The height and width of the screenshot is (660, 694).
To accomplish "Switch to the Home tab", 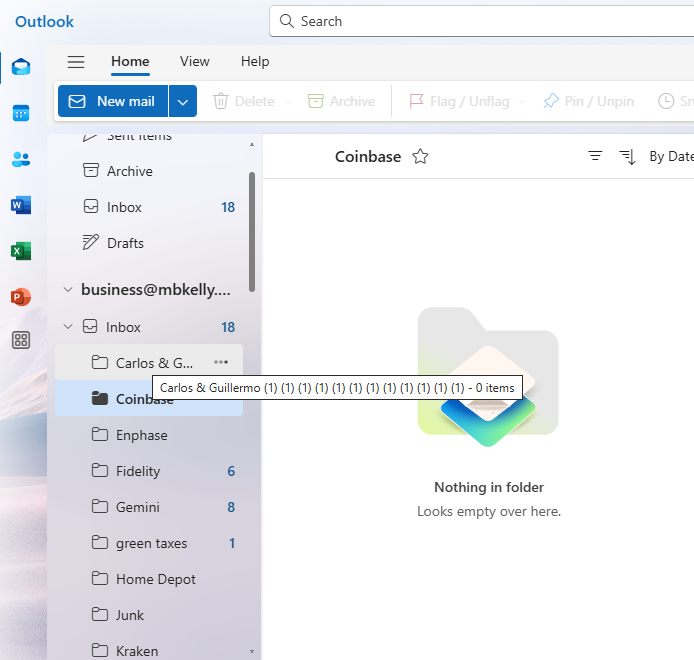I will [x=130, y=62].
